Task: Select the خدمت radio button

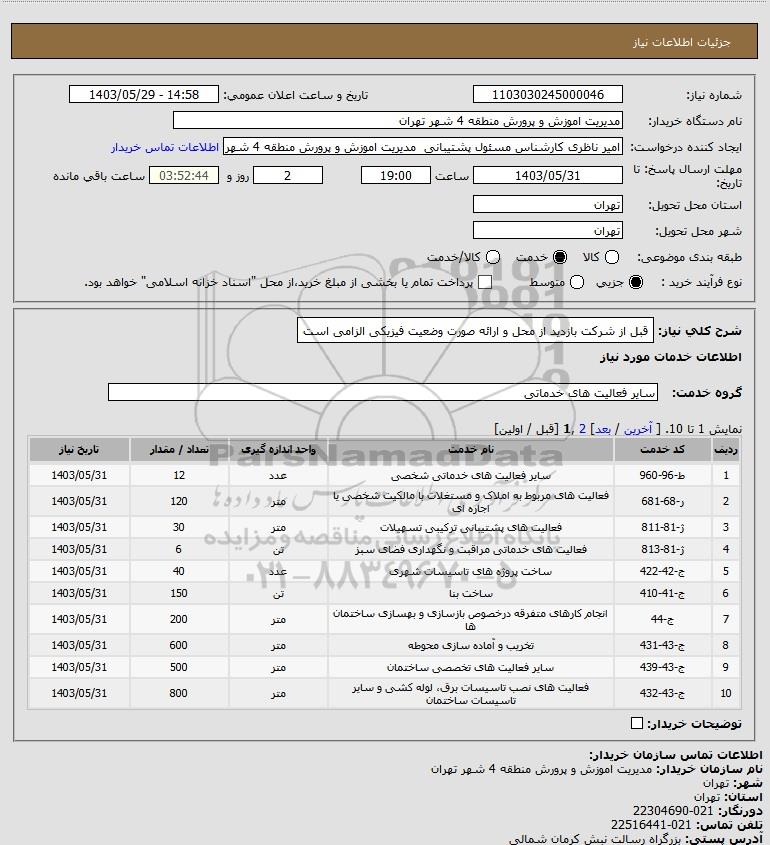Action: pyautogui.click(x=560, y=257)
